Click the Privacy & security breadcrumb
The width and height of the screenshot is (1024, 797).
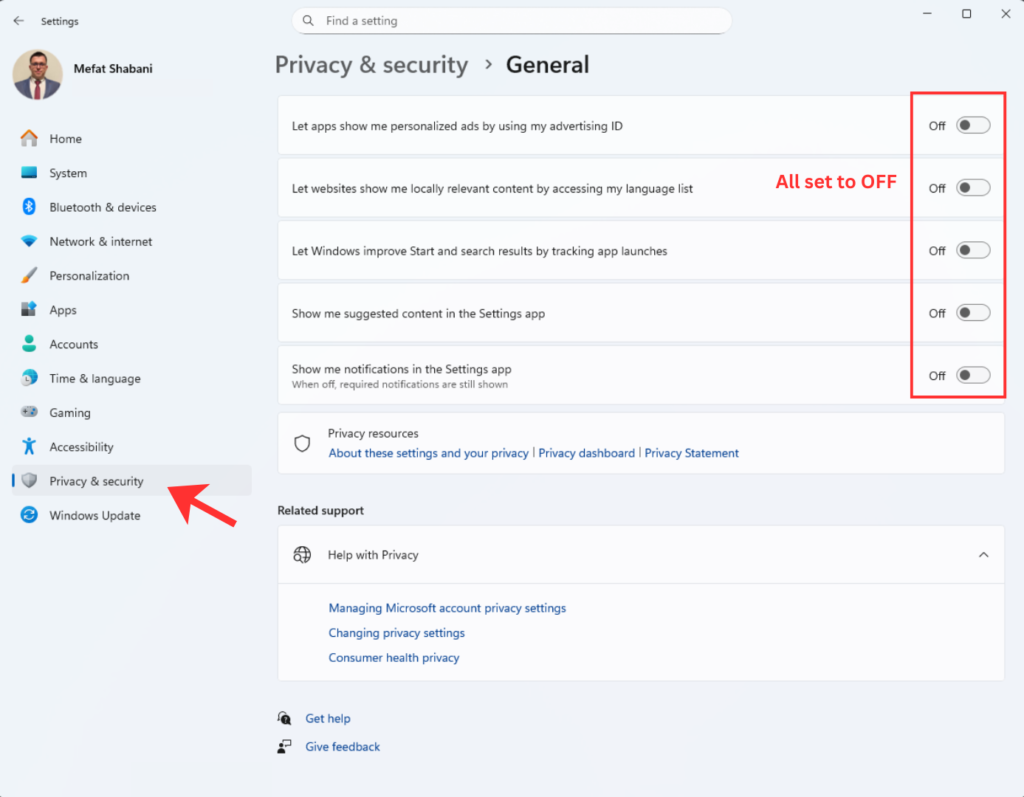(x=371, y=65)
